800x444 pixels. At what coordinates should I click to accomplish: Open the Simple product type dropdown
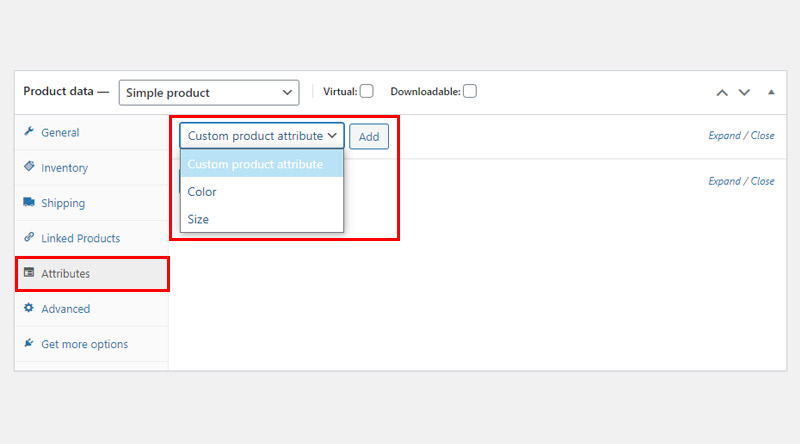coord(209,93)
